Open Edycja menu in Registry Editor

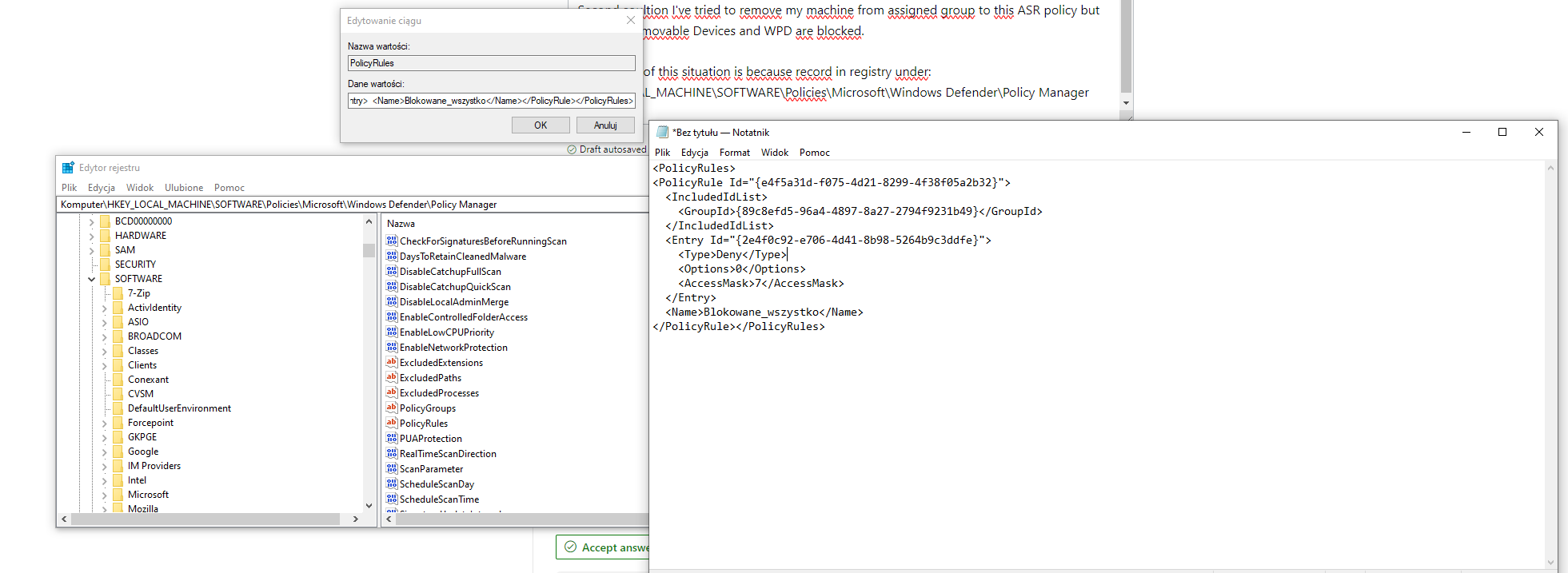tap(102, 188)
